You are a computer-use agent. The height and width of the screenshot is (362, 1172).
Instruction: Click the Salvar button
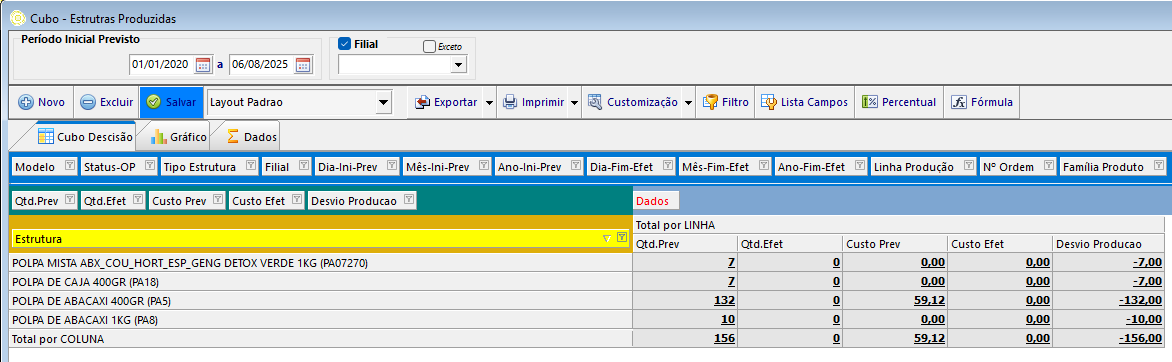click(x=172, y=102)
